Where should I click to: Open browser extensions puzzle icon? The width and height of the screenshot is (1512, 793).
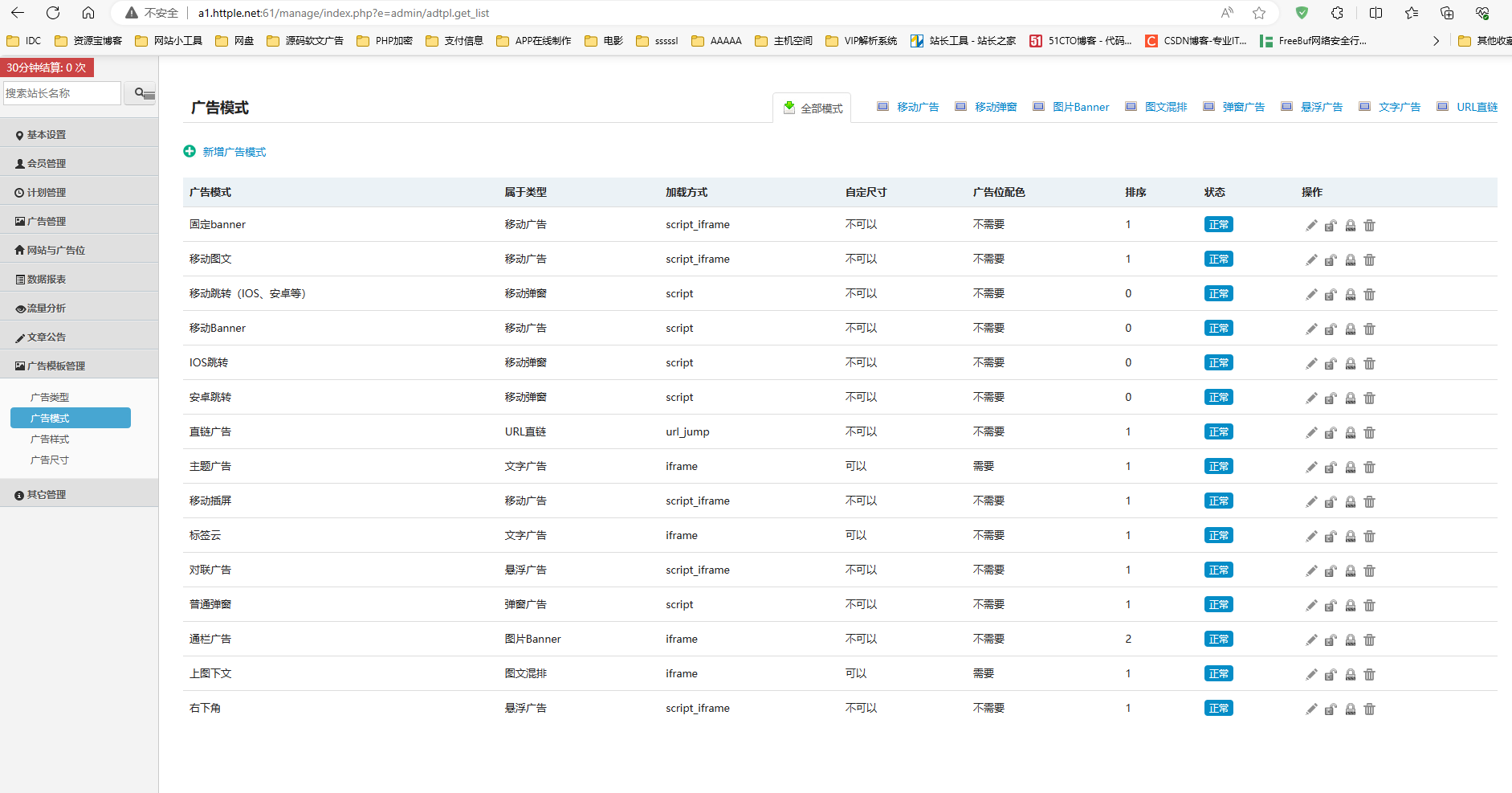pos(1337,13)
